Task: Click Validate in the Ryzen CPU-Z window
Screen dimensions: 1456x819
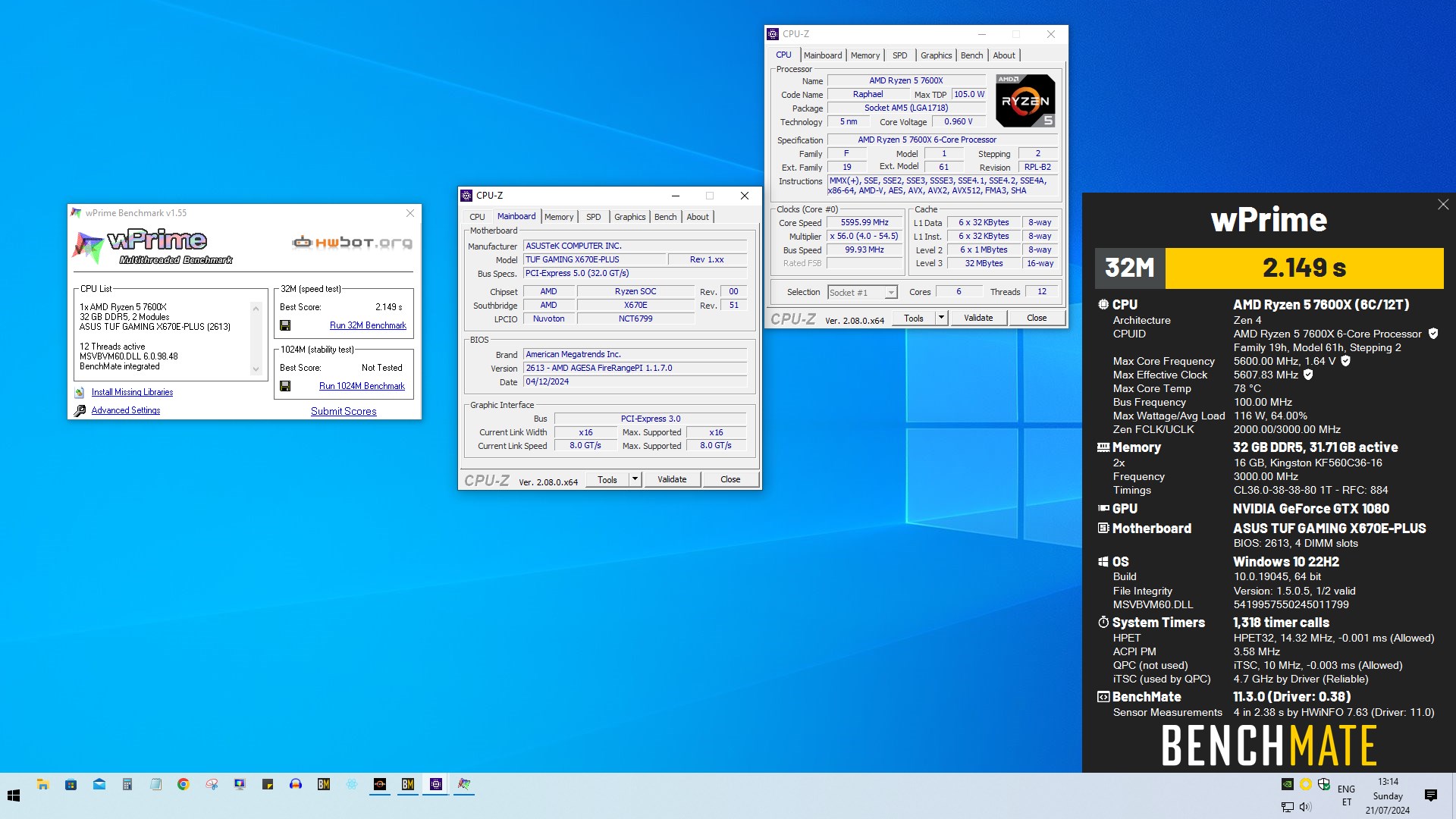Action: tap(978, 318)
